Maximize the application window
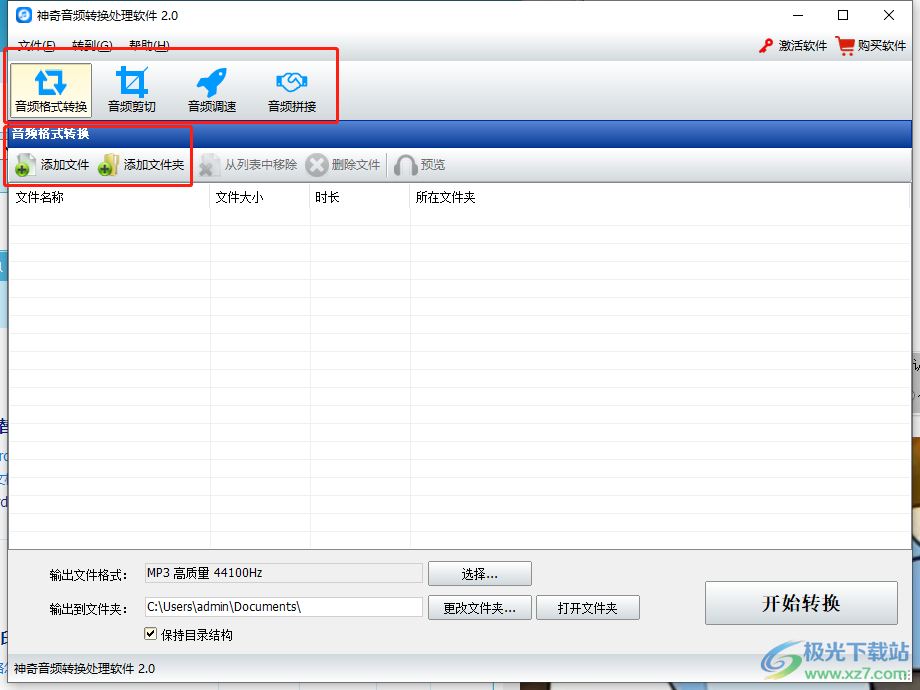 (843, 15)
